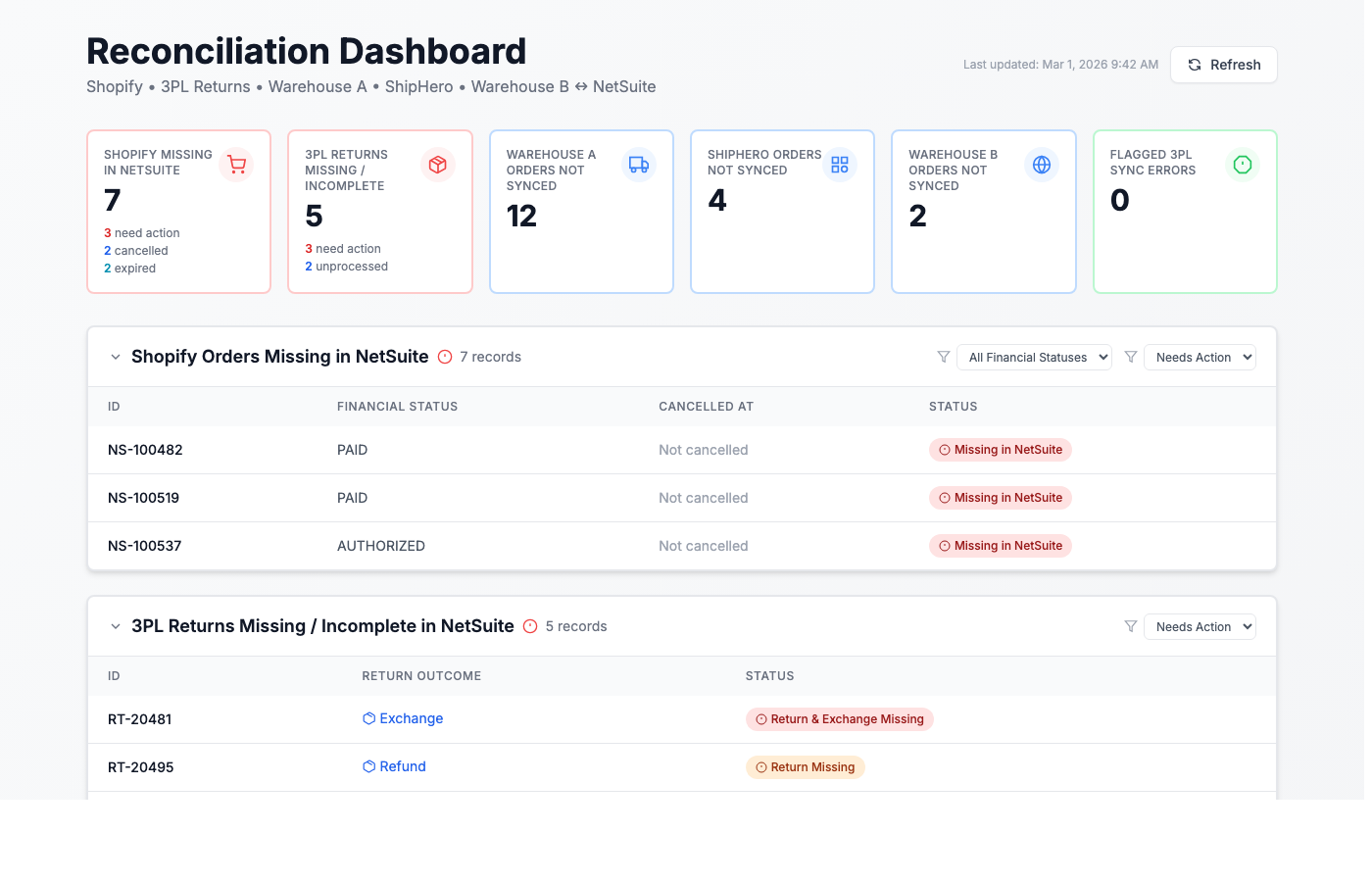The image size is (1372, 882).
Task: Select the Return Missing status badge for RT-20495
Action: [x=805, y=767]
